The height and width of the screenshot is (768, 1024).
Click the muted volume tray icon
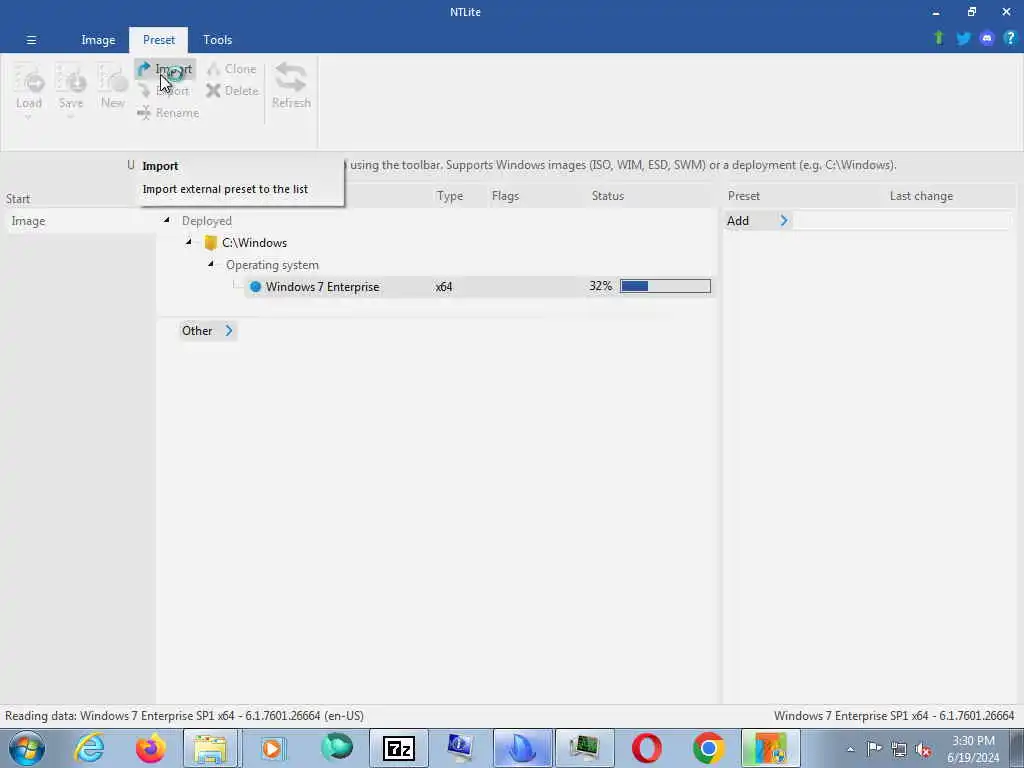coord(923,749)
